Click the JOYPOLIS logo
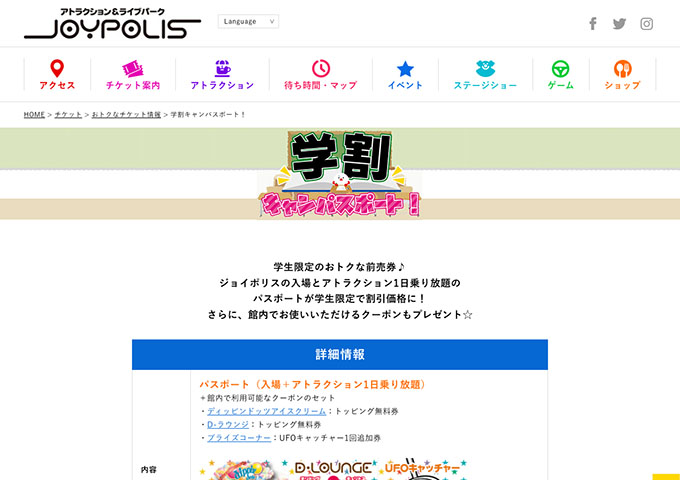The height and width of the screenshot is (480, 680). 112,23
